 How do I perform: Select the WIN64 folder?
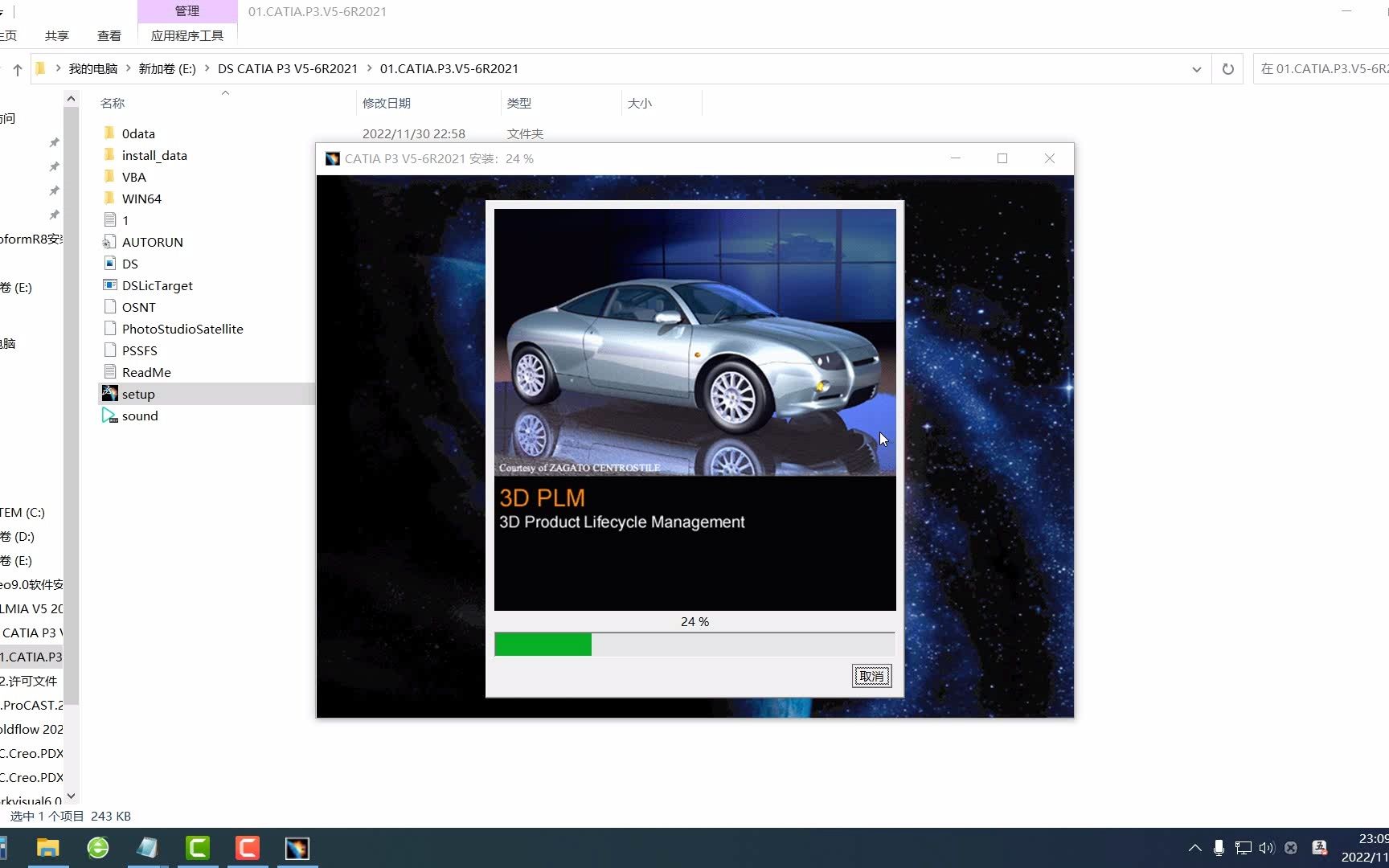point(141,199)
